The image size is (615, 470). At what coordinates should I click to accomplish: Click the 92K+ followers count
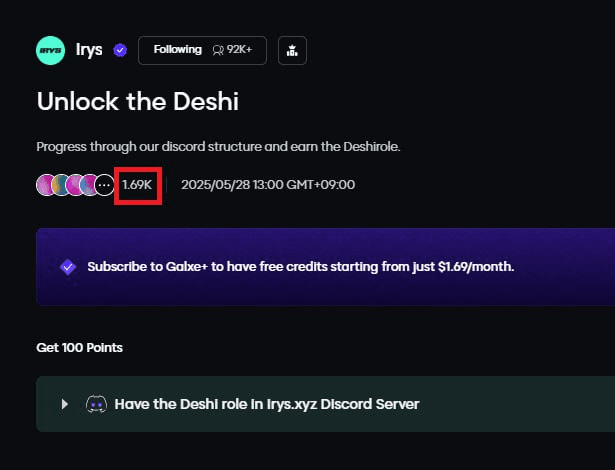click(239, 50)
